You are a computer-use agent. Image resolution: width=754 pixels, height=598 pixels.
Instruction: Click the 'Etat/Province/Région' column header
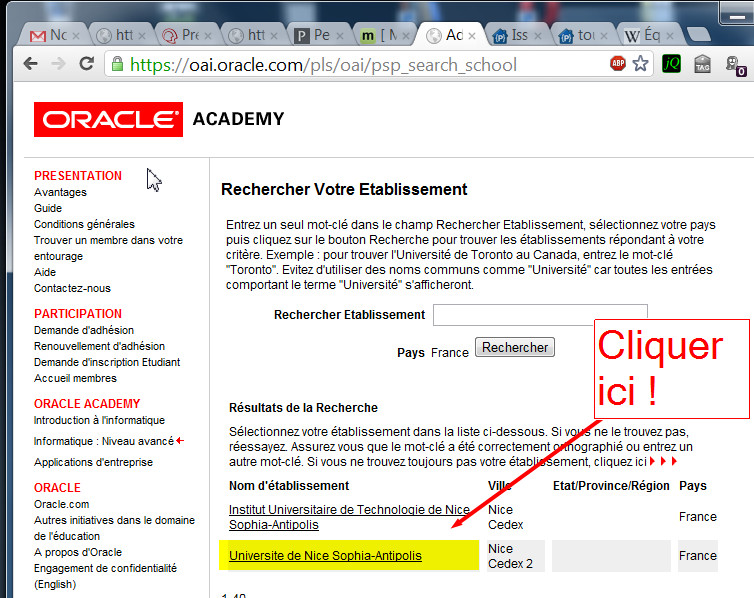[611, 486]
